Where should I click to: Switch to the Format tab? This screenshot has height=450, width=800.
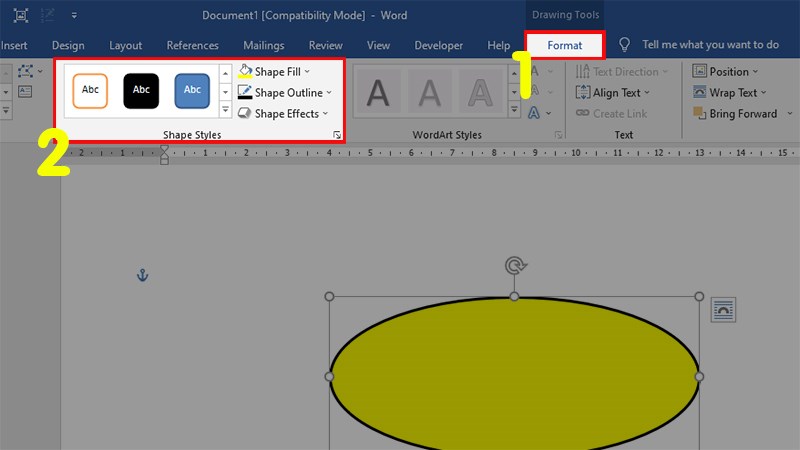[565, 45]
